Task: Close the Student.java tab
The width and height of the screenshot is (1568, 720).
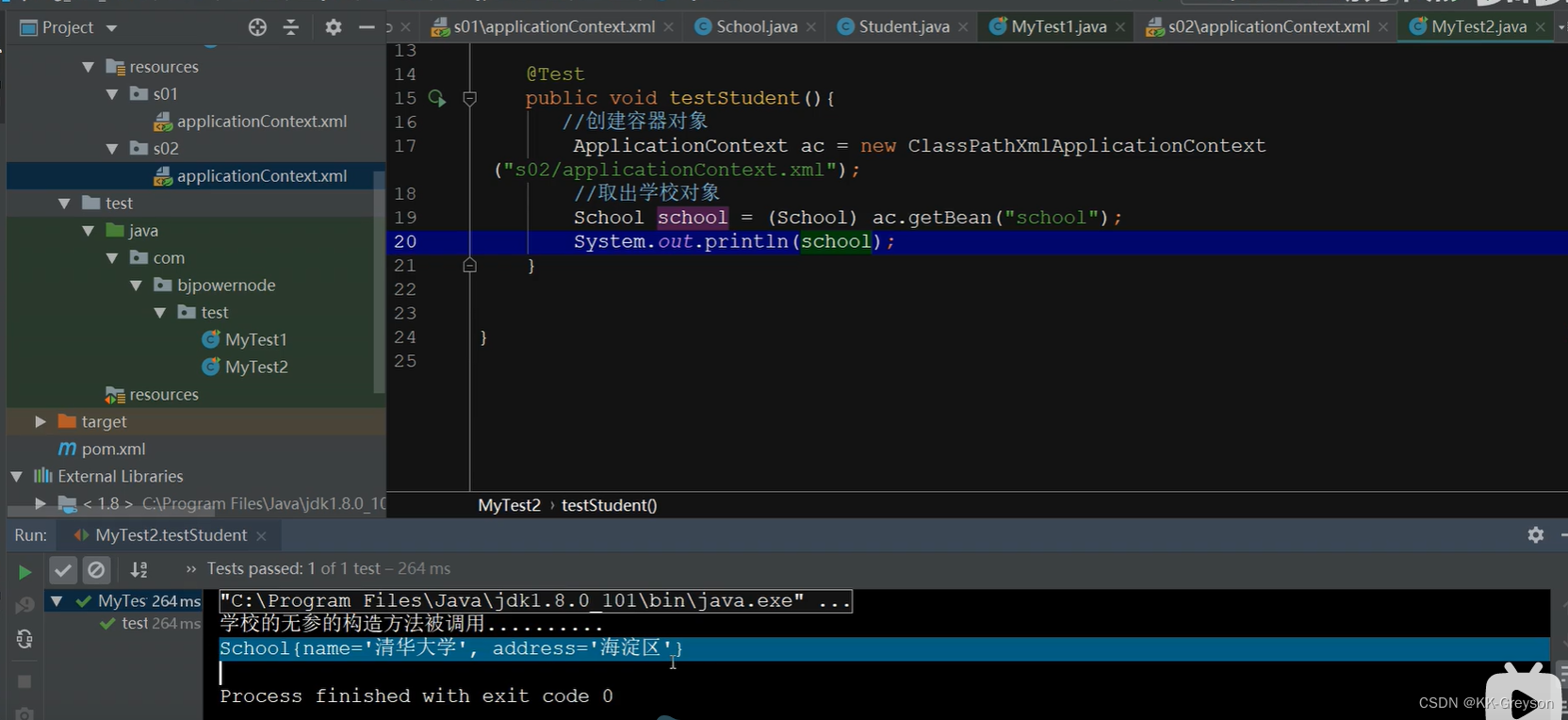Action: [x=963, y=27]
